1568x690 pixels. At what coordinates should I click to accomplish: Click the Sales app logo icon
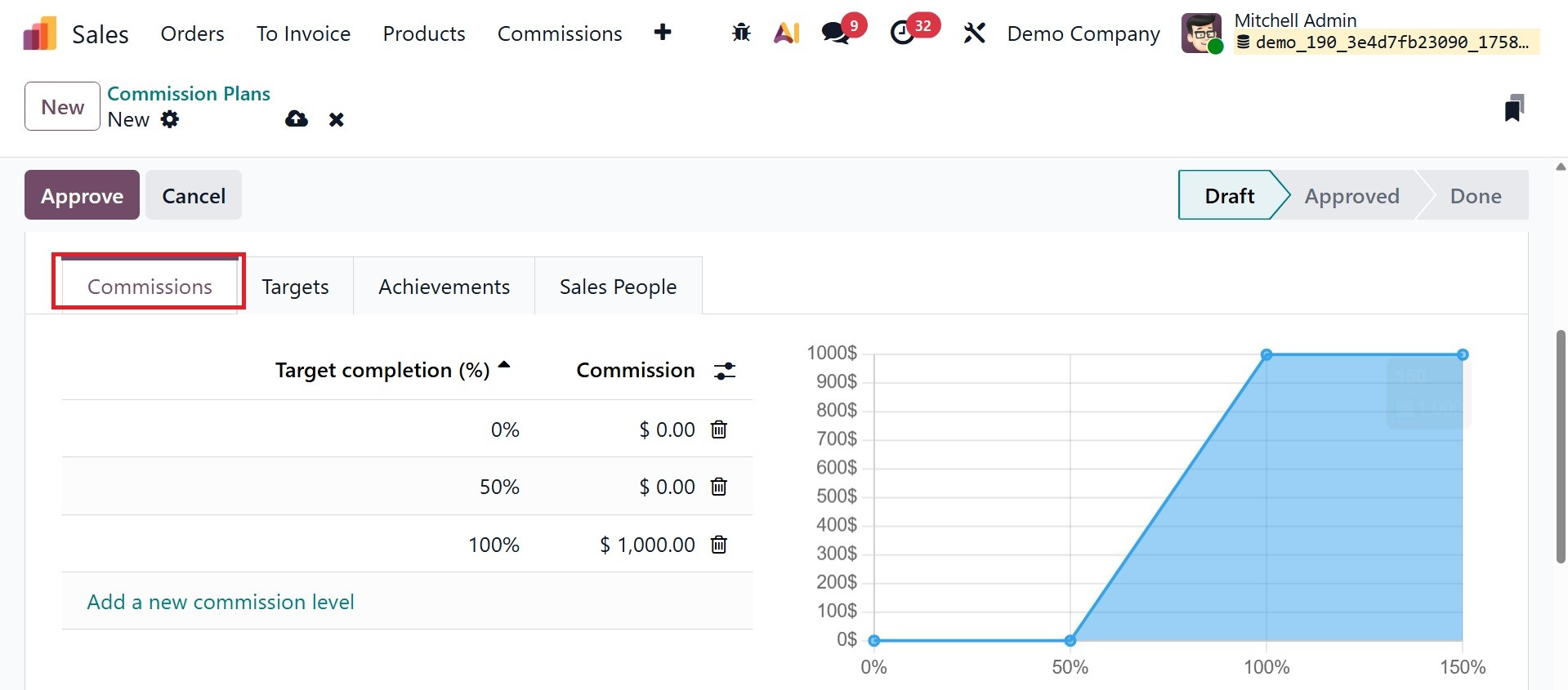pos(39,33)
